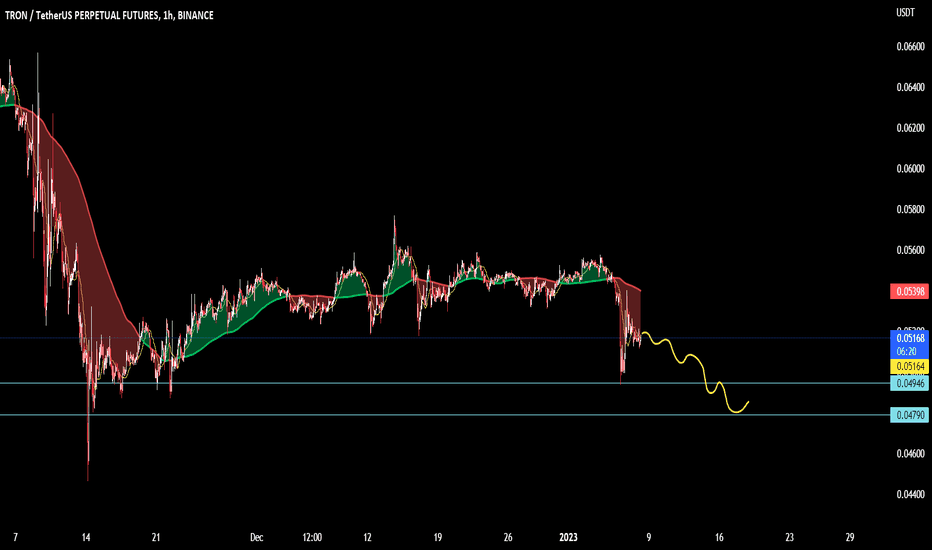Image resolution: width=932 pixels, height=550 pixels.
Task: Click the Dec label on time axis
Action: point(256,538)
